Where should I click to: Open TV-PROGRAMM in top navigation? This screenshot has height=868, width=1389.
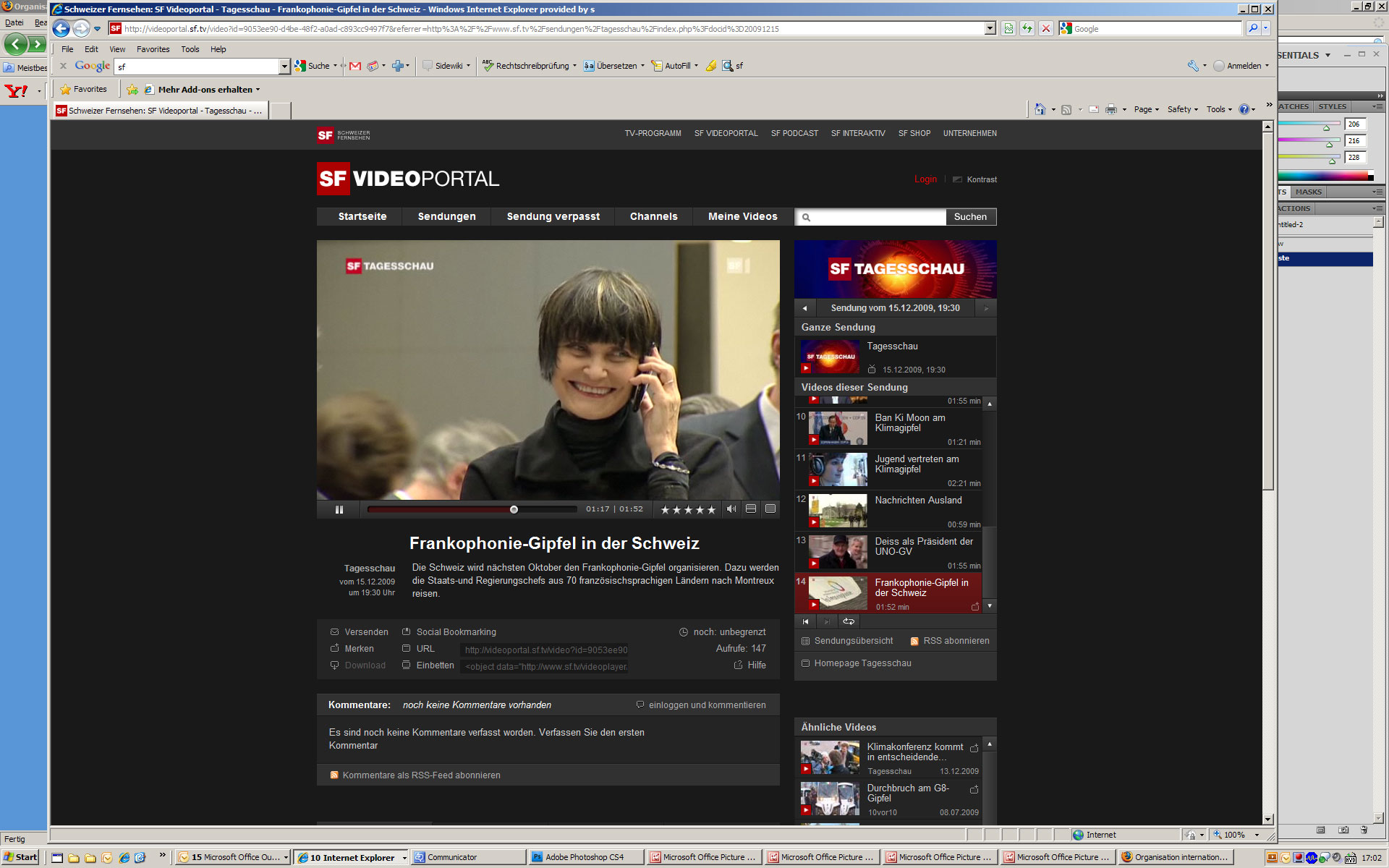653,134
